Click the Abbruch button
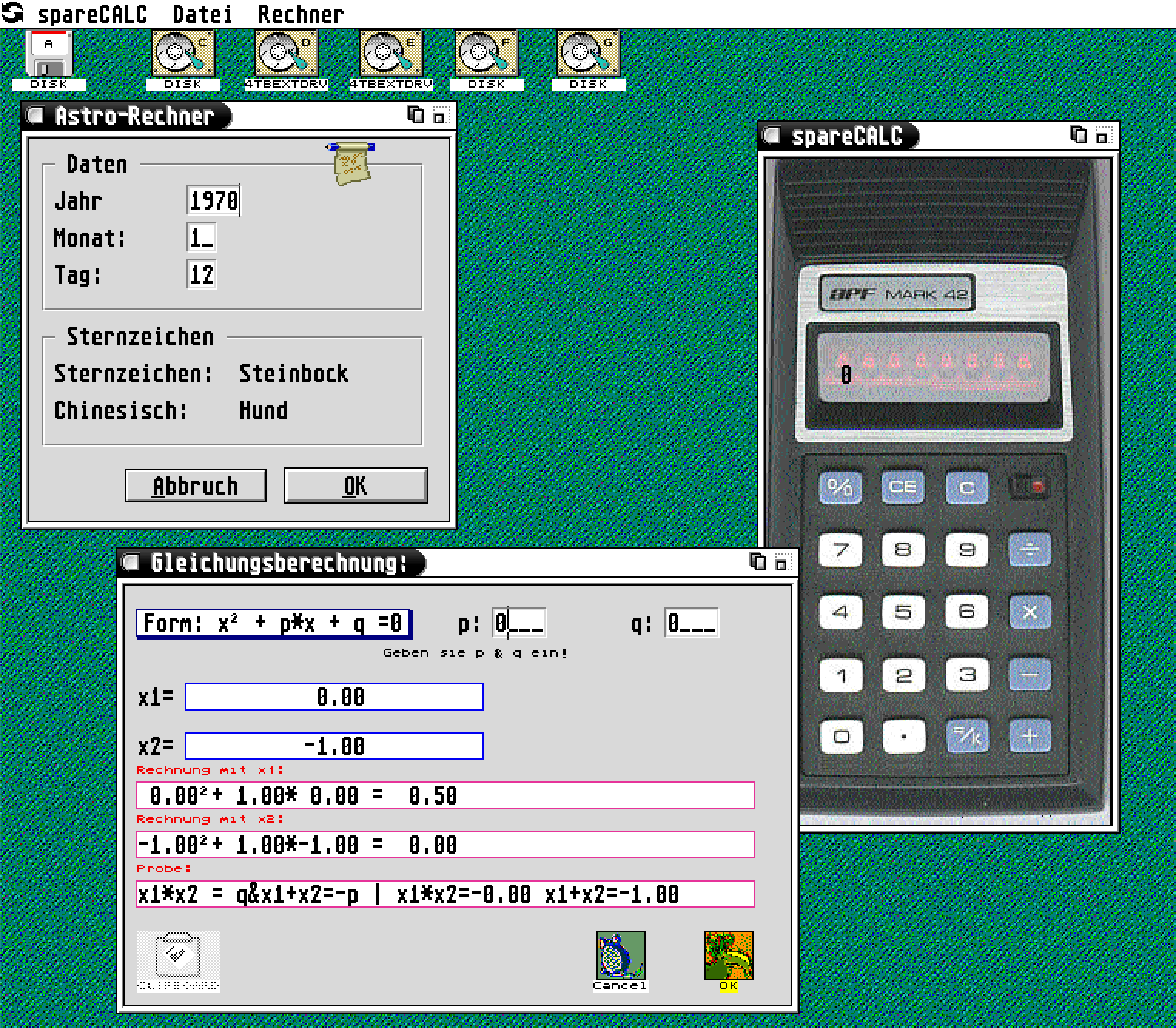The height and width of the screenshot is (1028, 1176). coord(196,486)
